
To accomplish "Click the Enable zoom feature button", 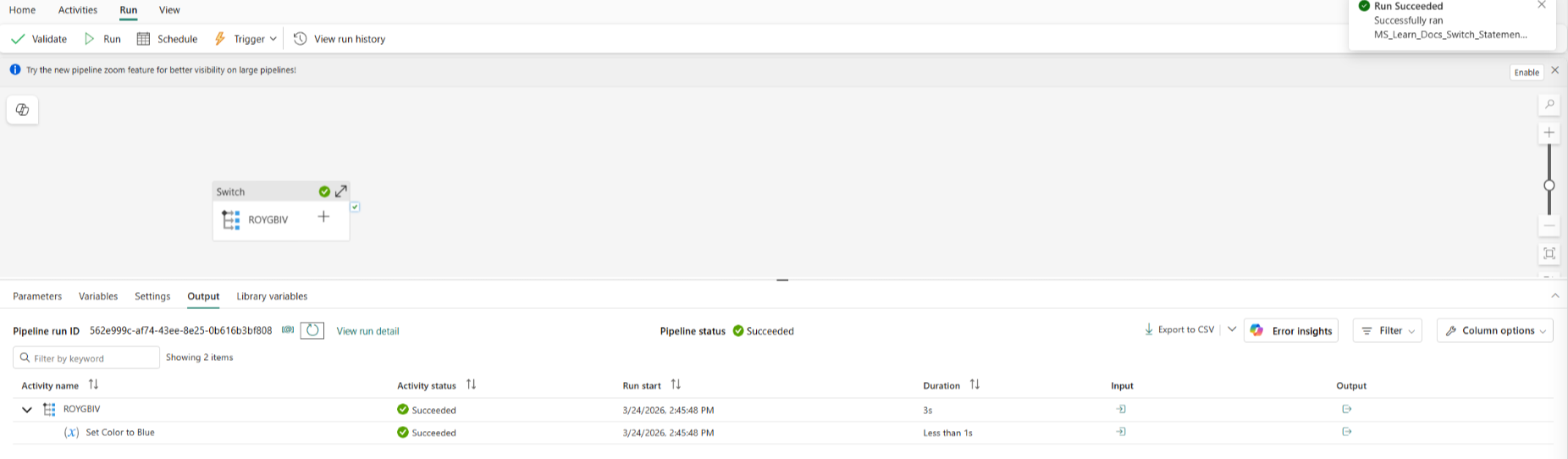I will [1527, 72].
